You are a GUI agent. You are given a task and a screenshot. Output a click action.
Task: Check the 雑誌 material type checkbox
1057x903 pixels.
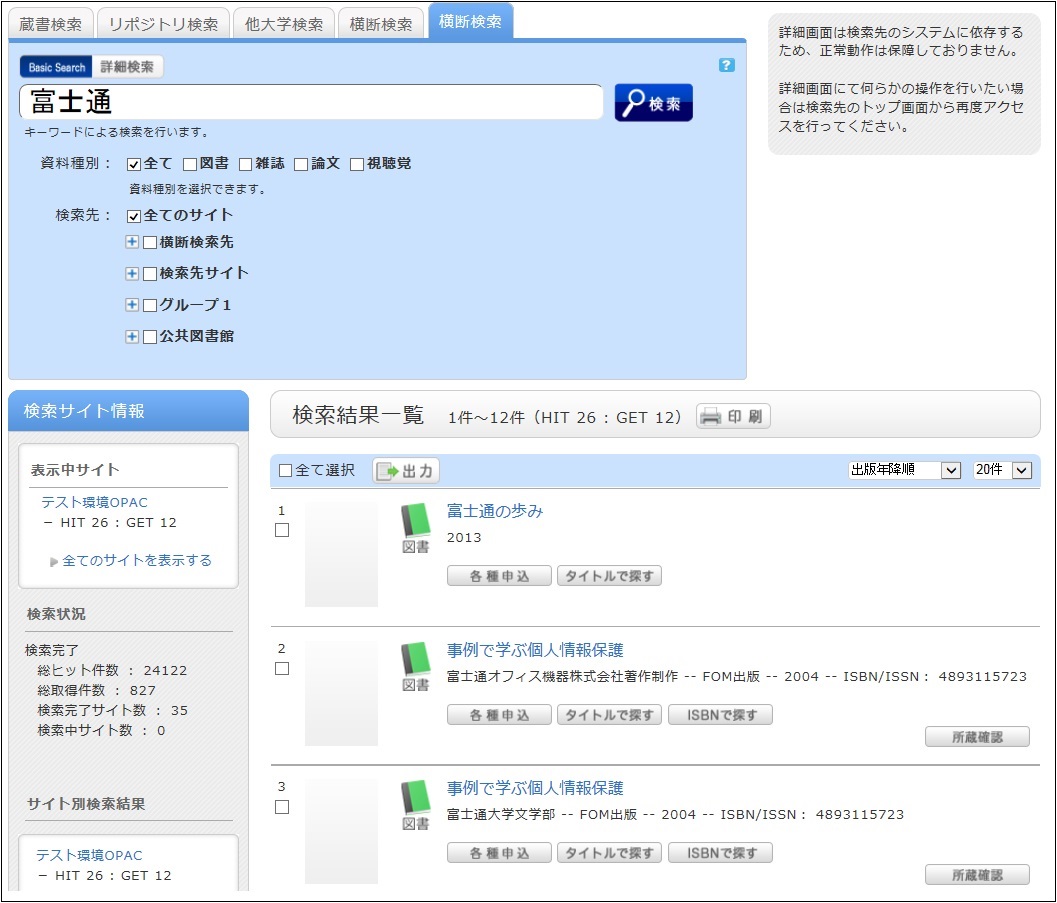[x=245, y=164]
